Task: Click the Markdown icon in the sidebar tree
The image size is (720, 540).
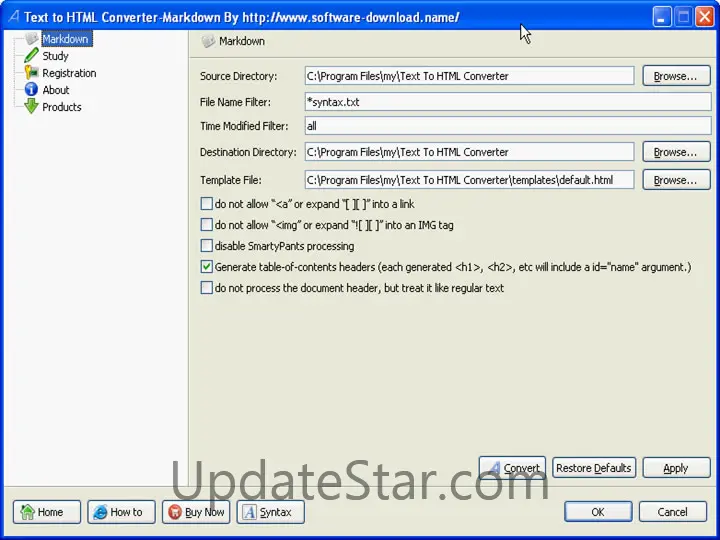Action: tap(32, 39)
